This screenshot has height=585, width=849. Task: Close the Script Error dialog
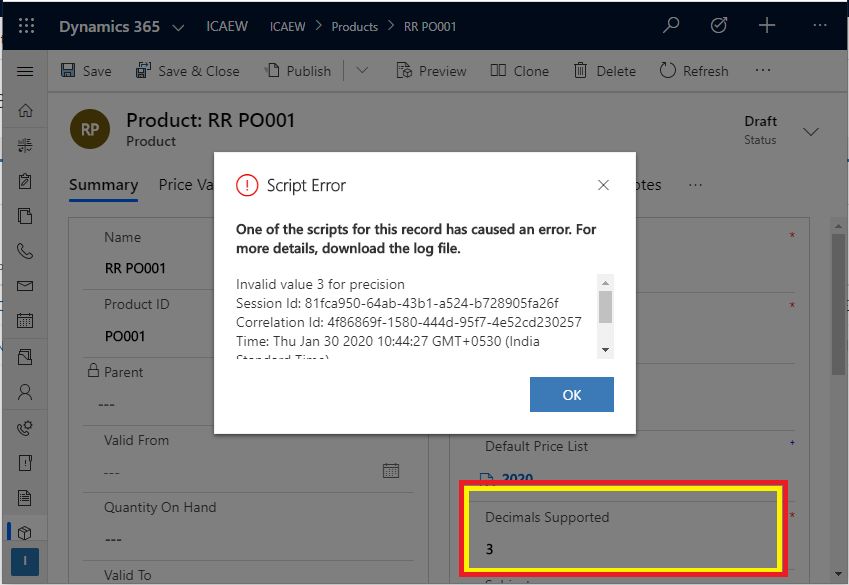[x=603, y=185]
